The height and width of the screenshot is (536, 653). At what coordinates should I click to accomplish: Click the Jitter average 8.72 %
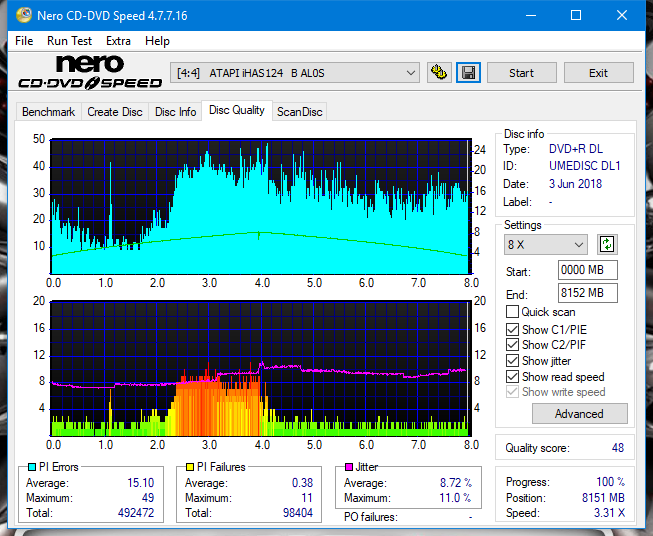pyautogui.click(x=456, y=483)
